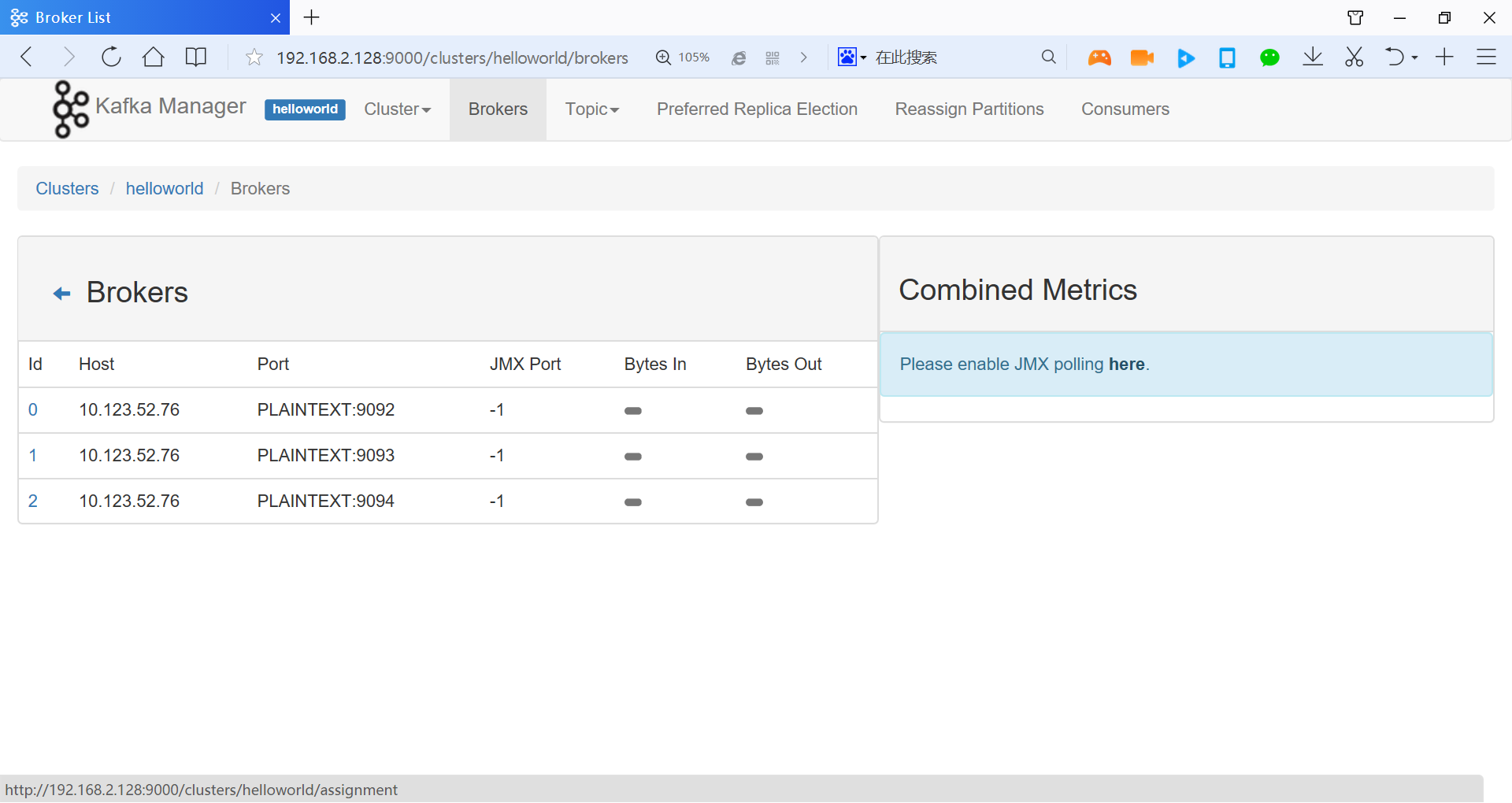Image resolution: width=1512 pixels, height=803 pixels.
Task: Open the undo history dropdown arrow
Action: pos(1415,57)
